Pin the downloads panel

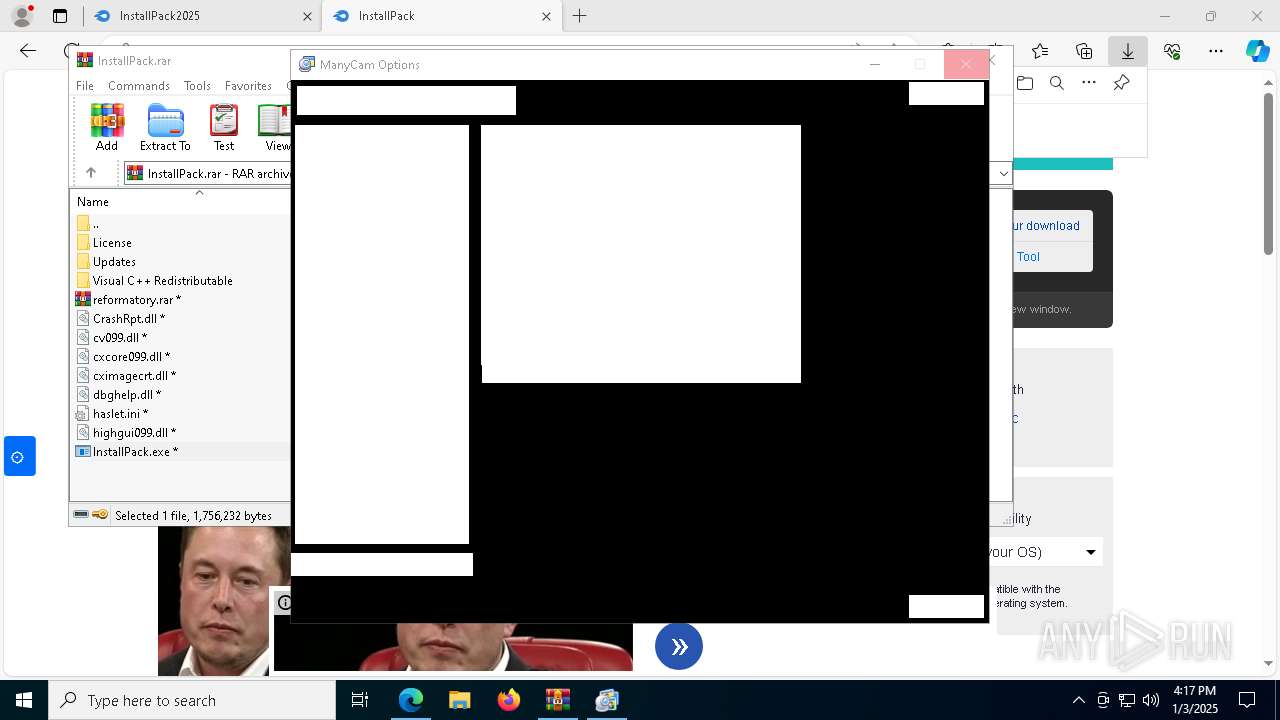1121,83
